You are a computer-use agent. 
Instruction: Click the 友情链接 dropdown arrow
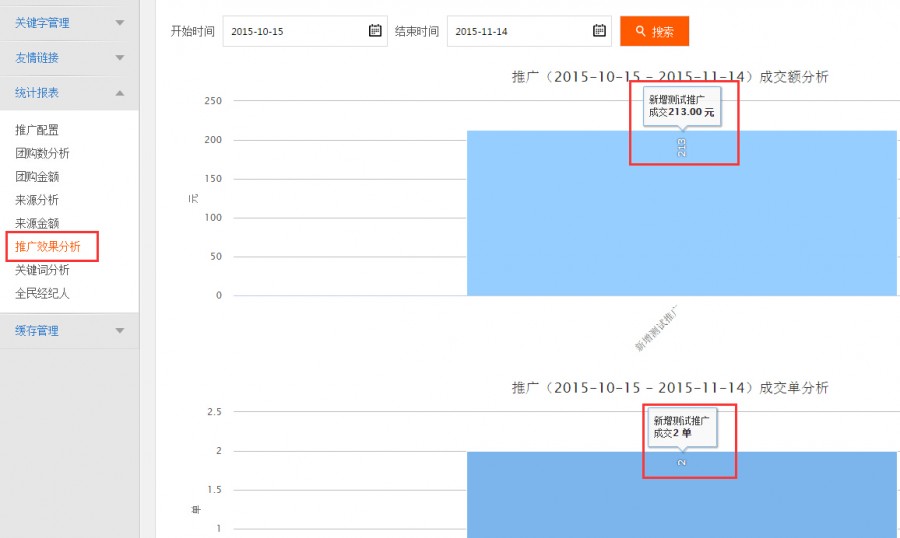120,58
